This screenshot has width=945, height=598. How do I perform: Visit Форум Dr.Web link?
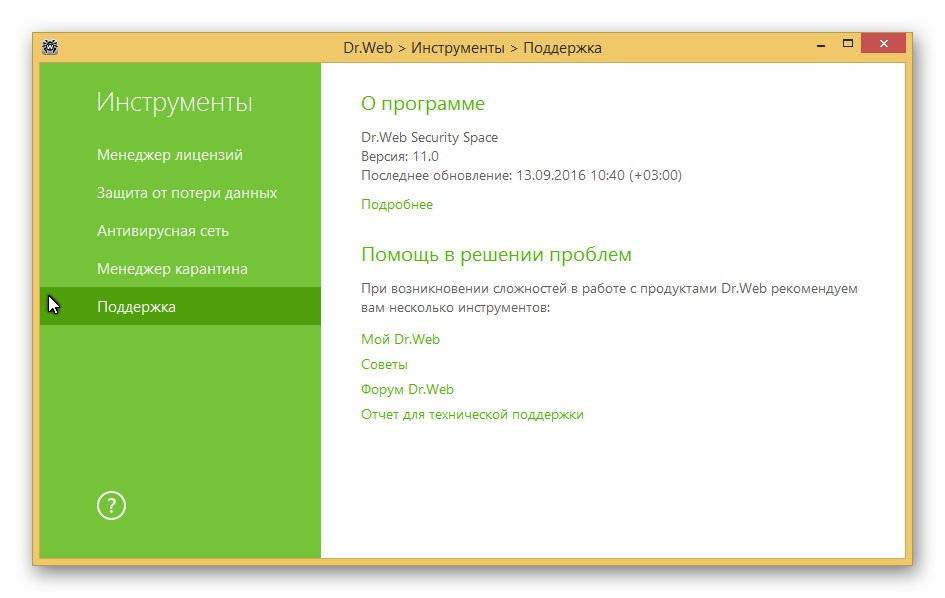click(407, 389)
